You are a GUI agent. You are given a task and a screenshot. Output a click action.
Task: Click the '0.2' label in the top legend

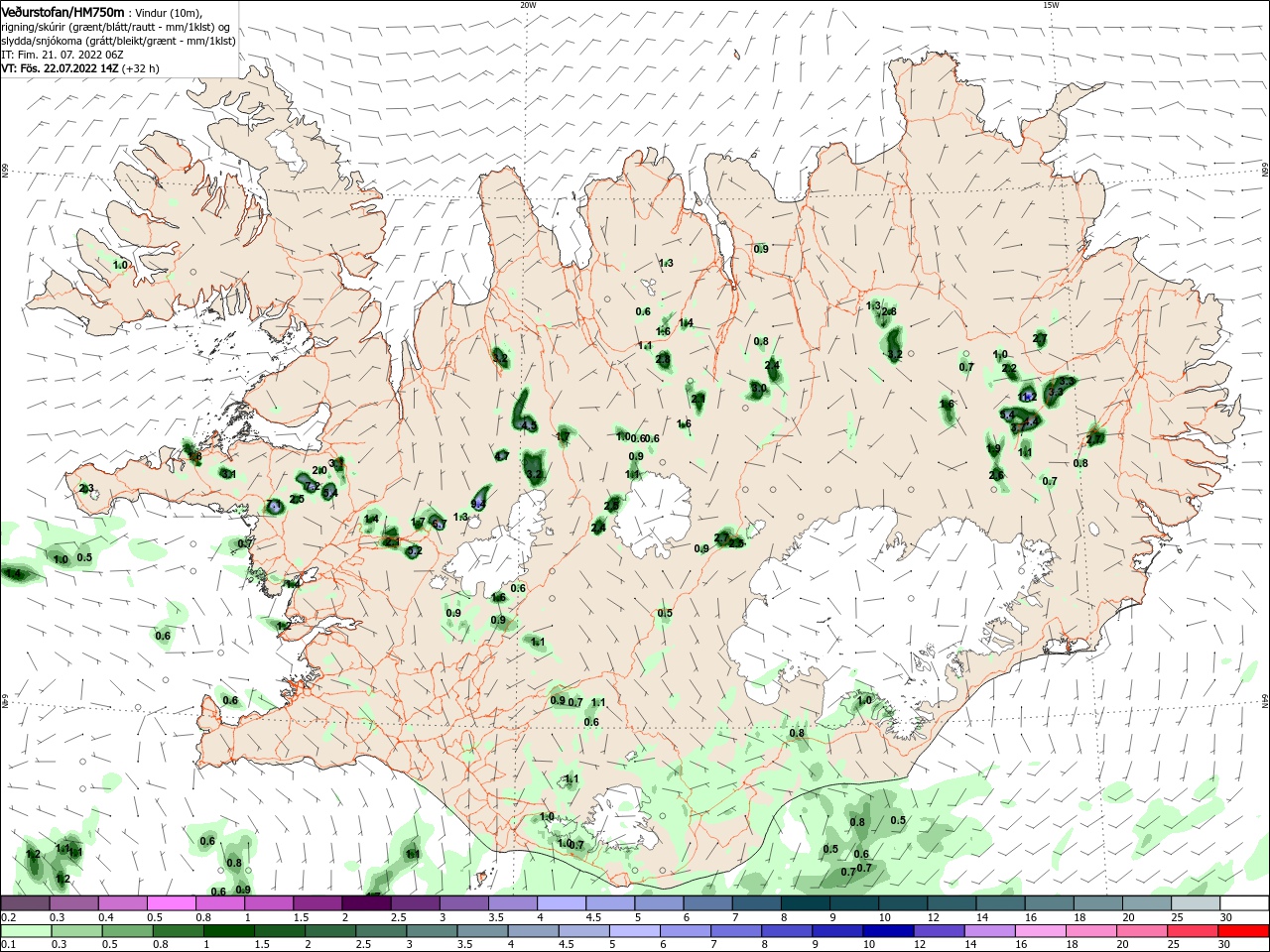[x=8, y=917]
